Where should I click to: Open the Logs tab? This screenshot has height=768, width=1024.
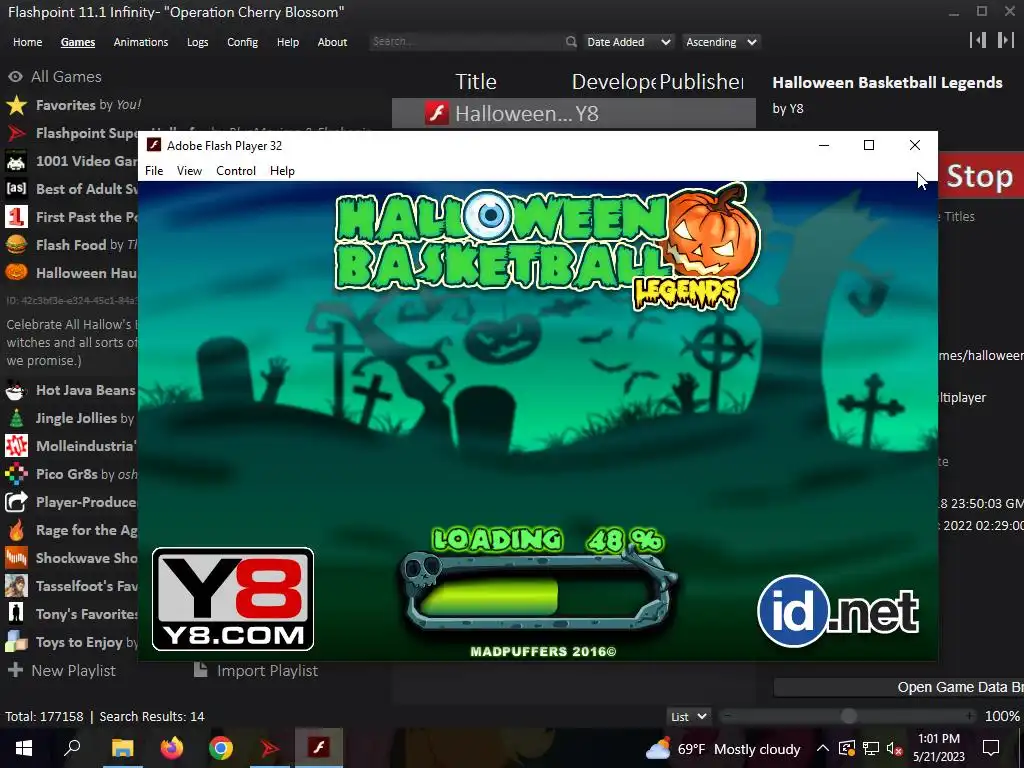197,42
